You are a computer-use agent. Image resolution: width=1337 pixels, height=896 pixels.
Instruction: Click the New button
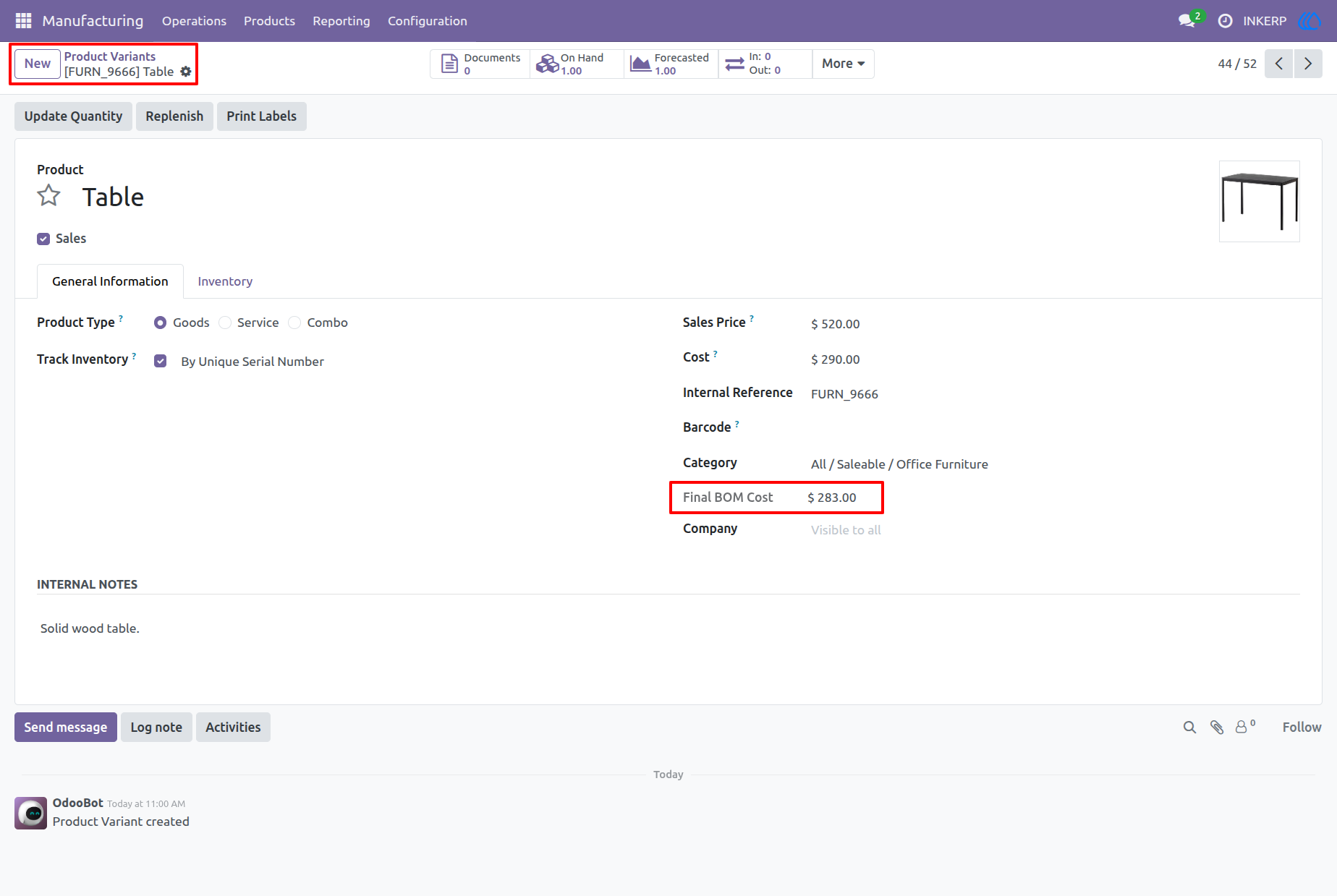coord(38,64)
